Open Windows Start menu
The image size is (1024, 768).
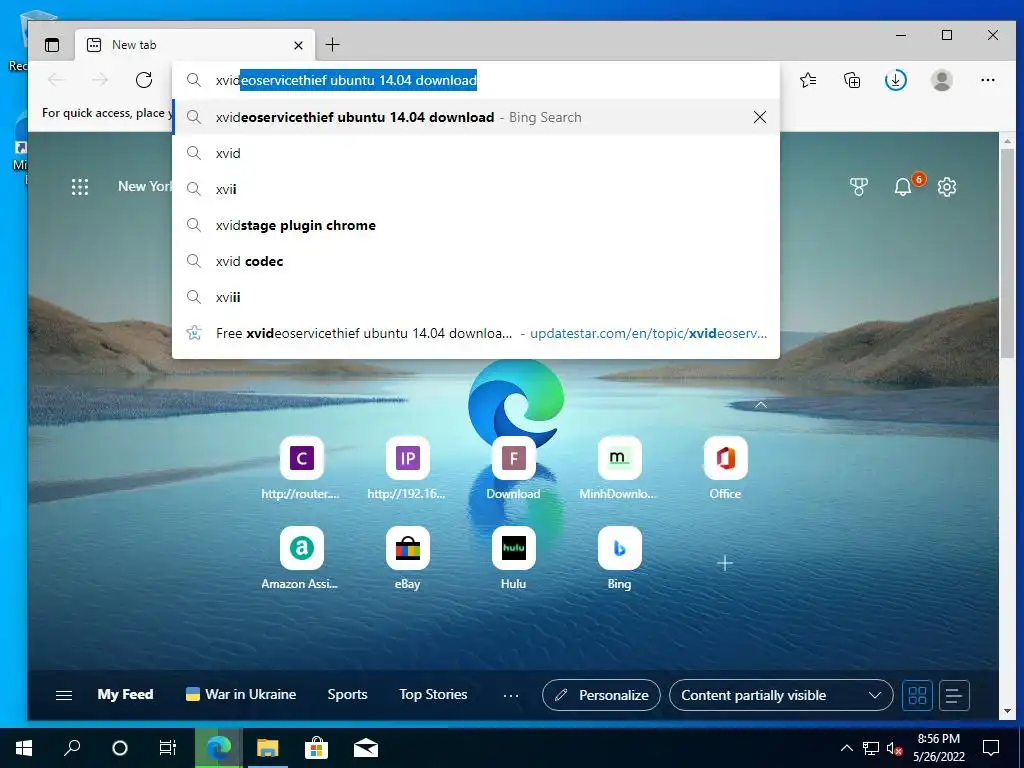click(24, 748)
